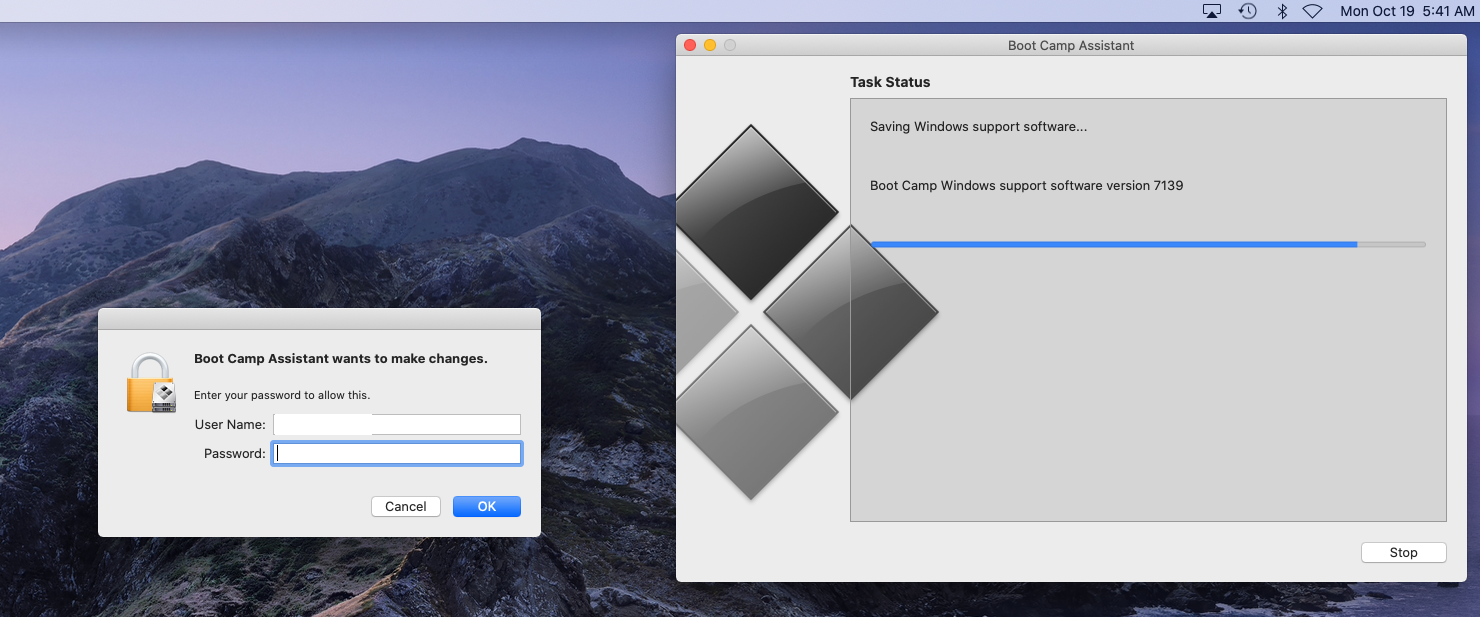Focus the Password field

[397, 454]
